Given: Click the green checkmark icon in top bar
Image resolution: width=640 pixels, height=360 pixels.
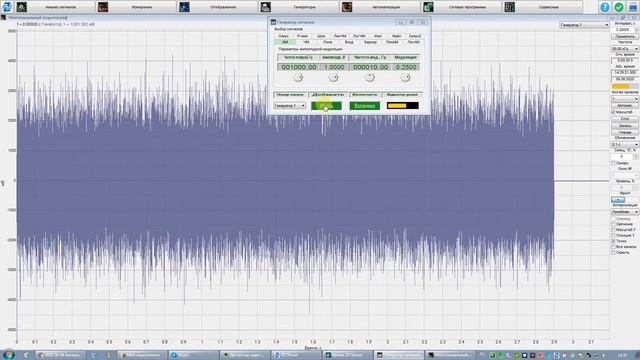Looking at the screenshot, I should point(619,7).
